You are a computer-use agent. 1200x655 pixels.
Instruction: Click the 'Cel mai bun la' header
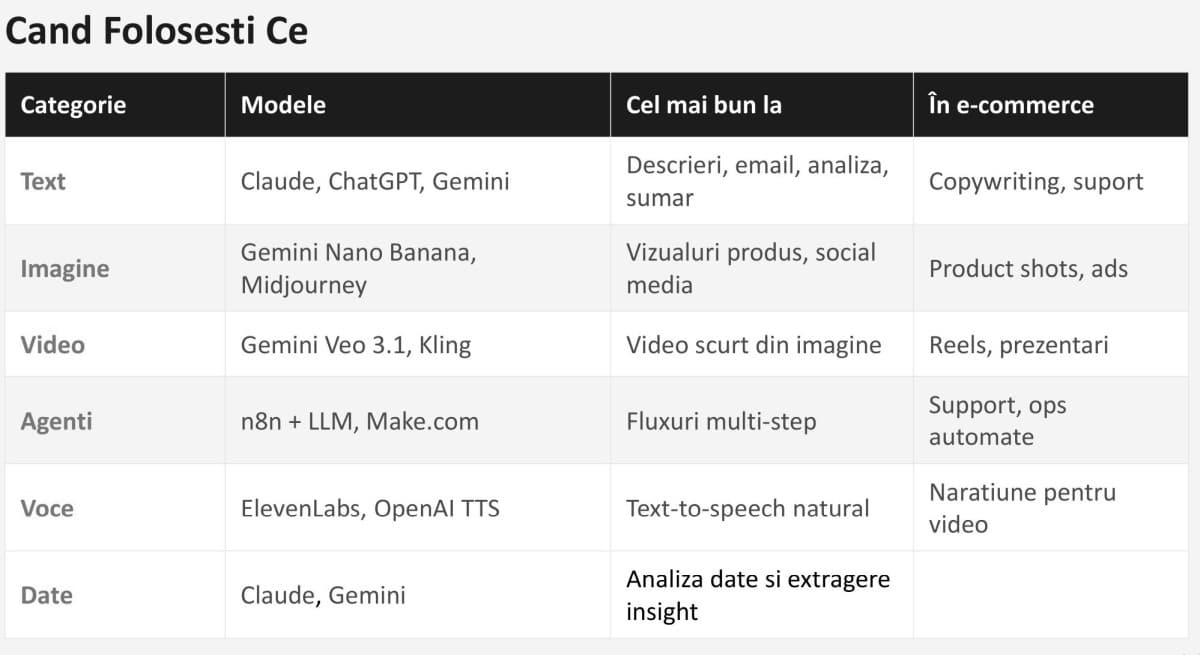point(704,105)
